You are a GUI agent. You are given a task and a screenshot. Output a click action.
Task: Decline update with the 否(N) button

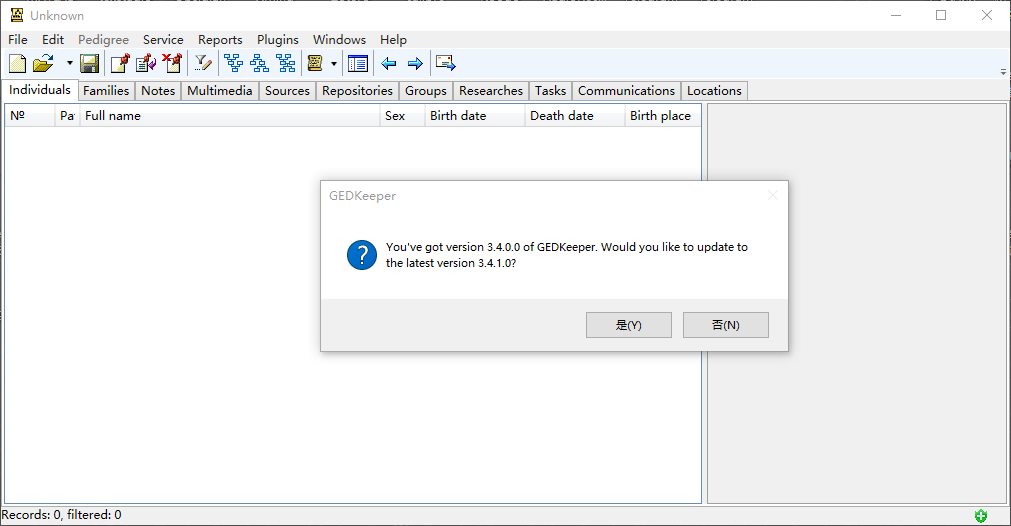pos(725,325)
